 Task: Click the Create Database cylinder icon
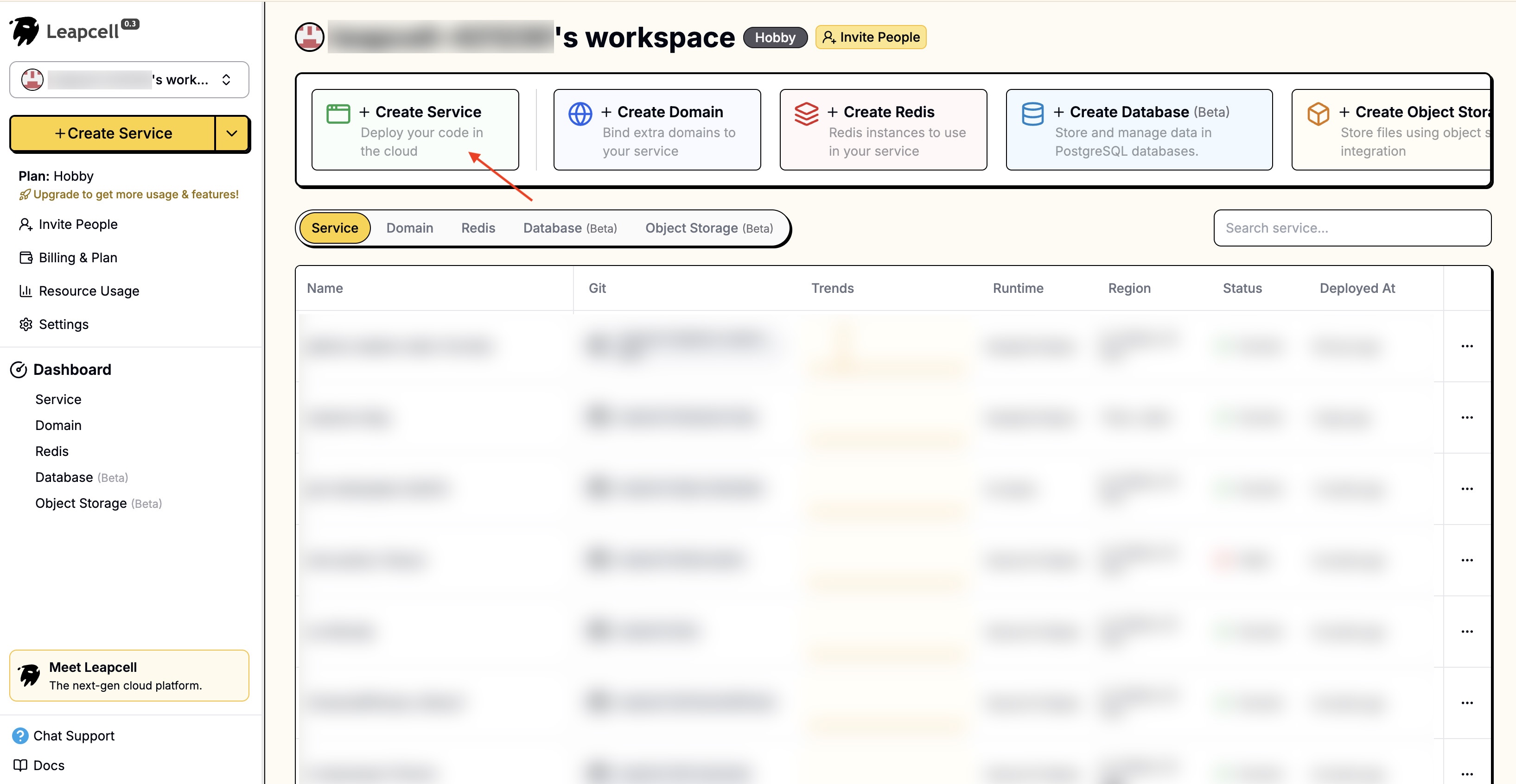point(1032,114)
